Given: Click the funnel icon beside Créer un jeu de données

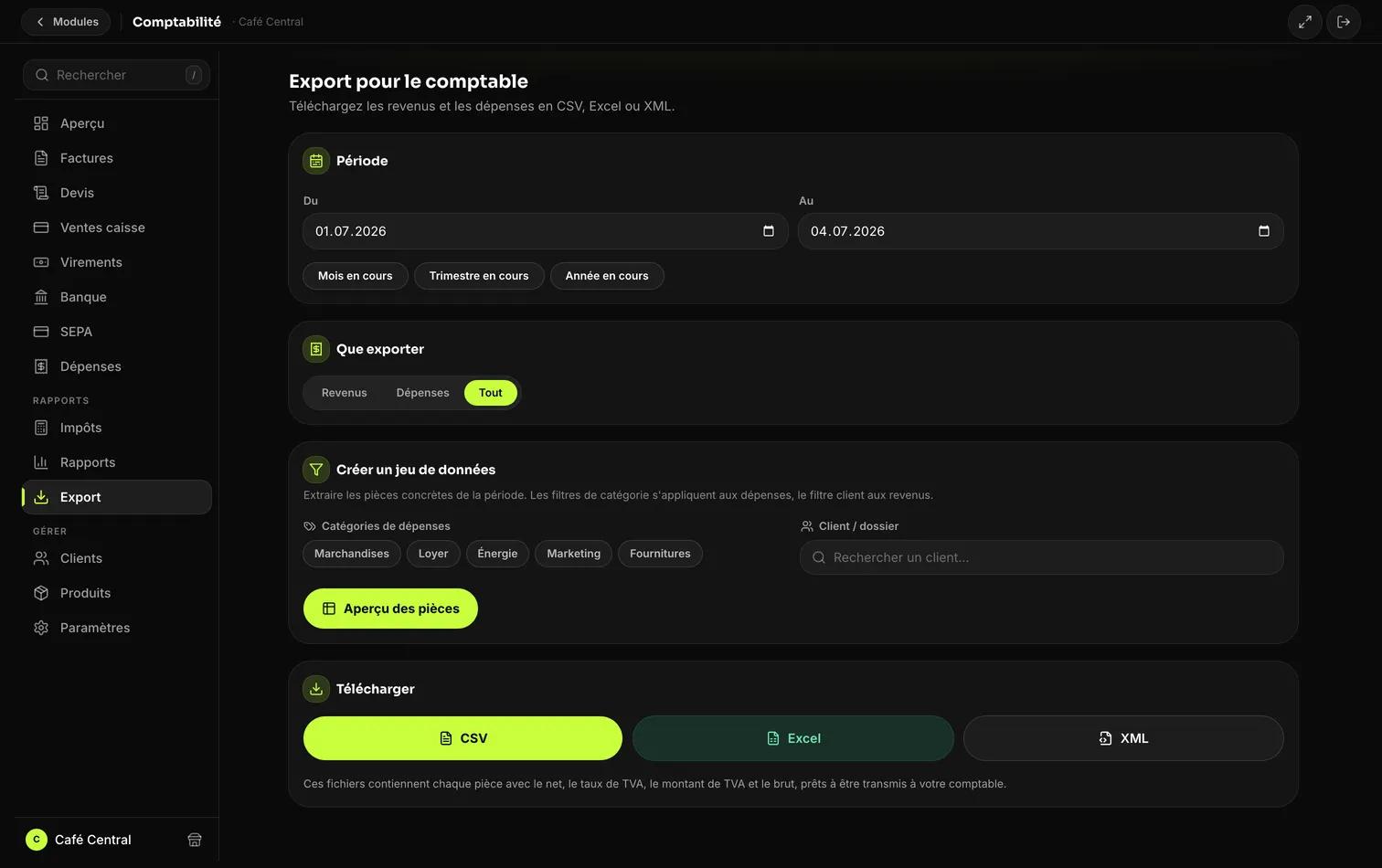Looking at the screenshot, I should (x=316, y=470).
